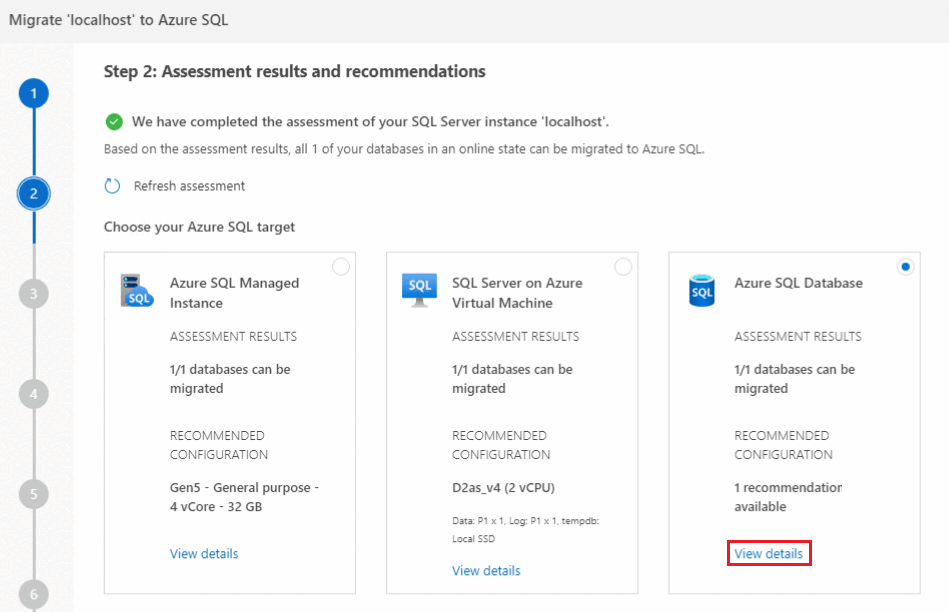Click the green assessment completed checkmark icon
Viewport: 949px width, 612px height.
[114, 122]
